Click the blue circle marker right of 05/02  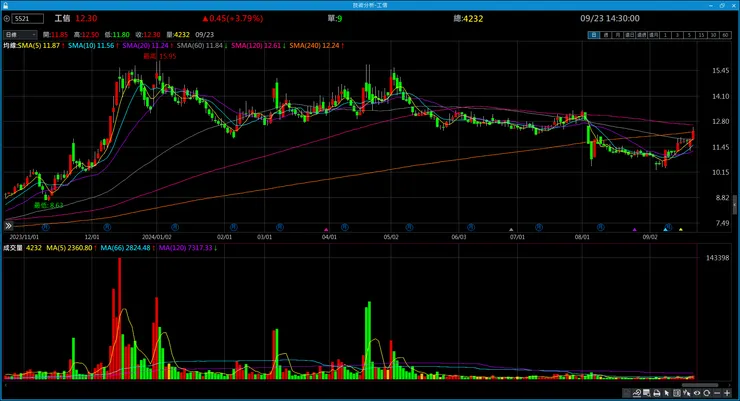(x=409, y=227)
